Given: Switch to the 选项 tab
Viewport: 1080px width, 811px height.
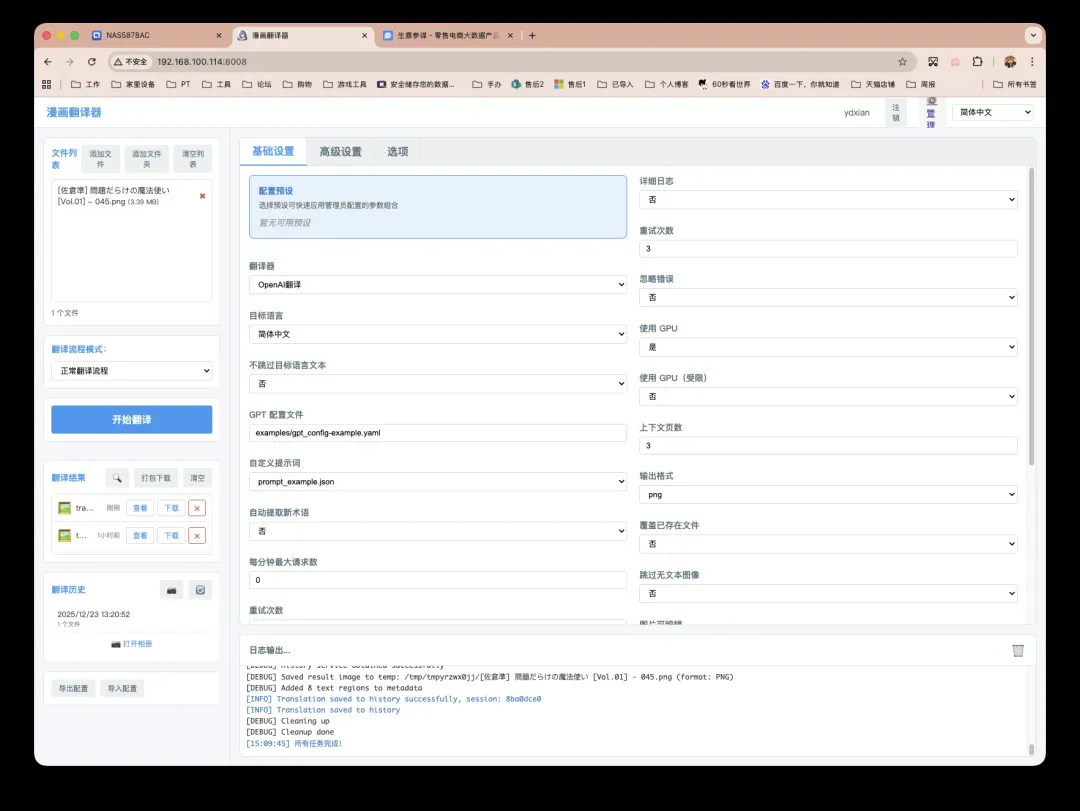Looking at the screenshot, I should click(x=397, y=152).
